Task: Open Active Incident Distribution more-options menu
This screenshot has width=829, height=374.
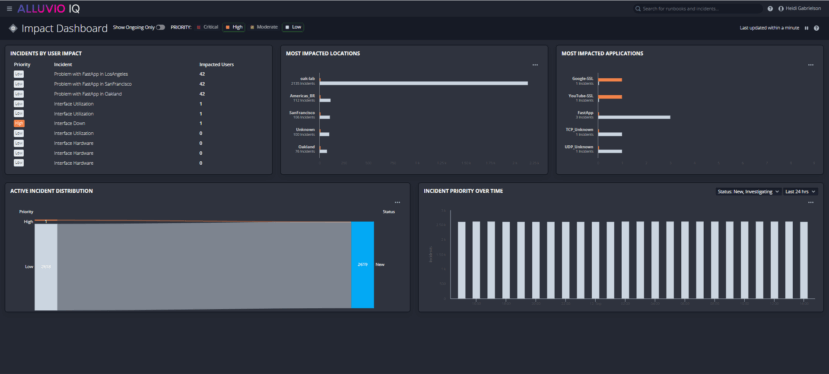Action: point(398,203)
